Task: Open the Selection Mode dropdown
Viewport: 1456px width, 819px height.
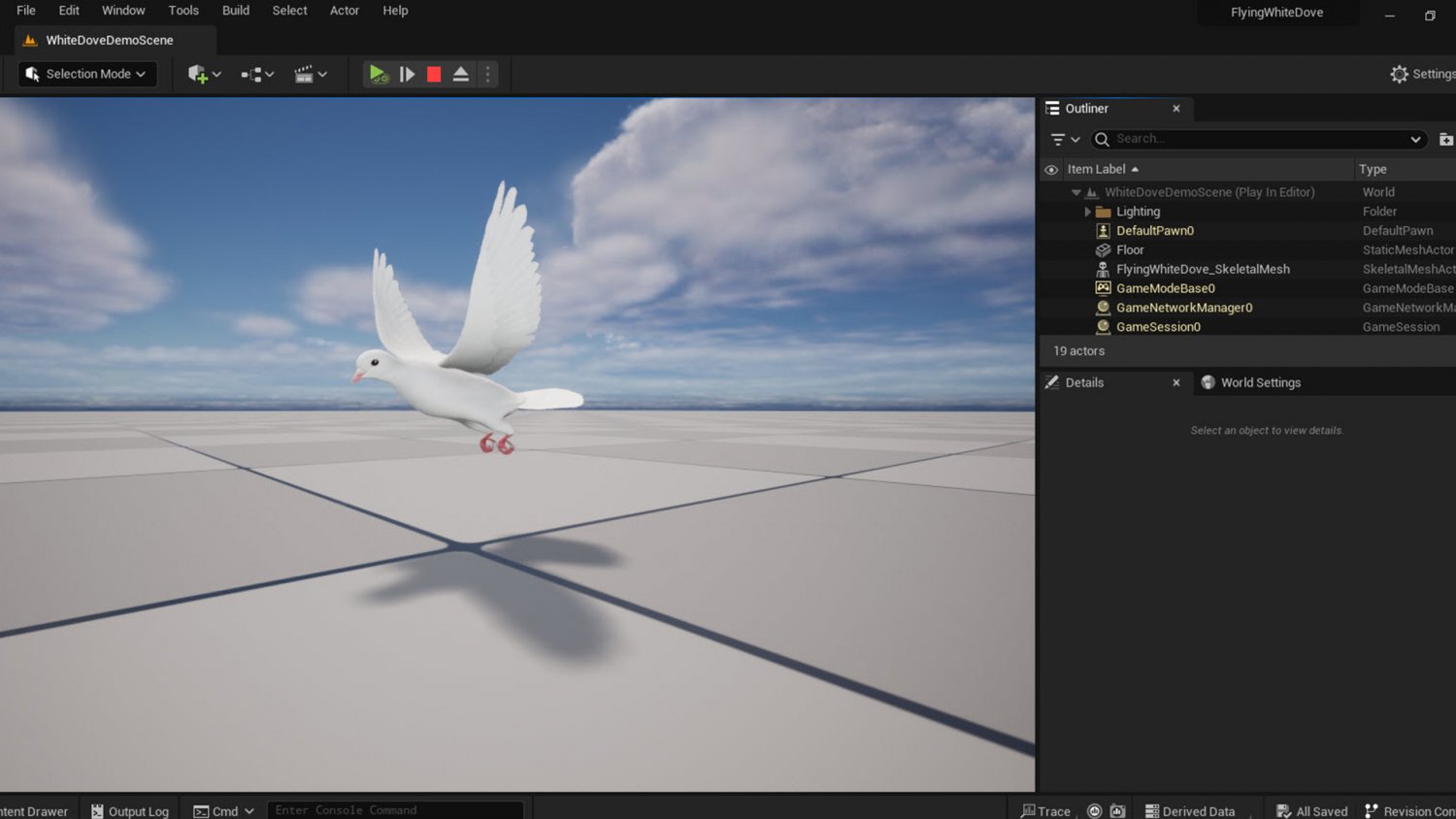Action: tap(86, 74)
